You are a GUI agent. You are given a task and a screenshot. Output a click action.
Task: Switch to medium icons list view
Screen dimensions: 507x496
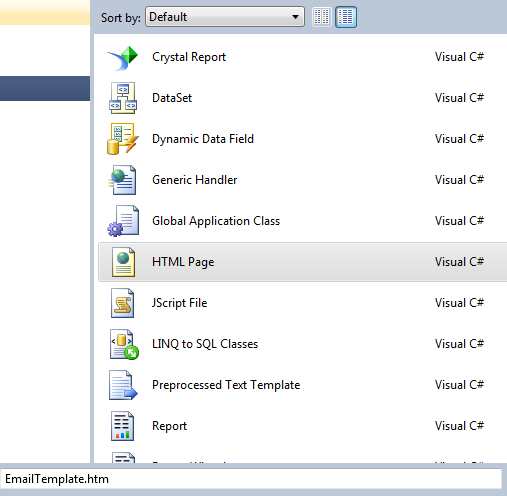[x=346, y=17]
